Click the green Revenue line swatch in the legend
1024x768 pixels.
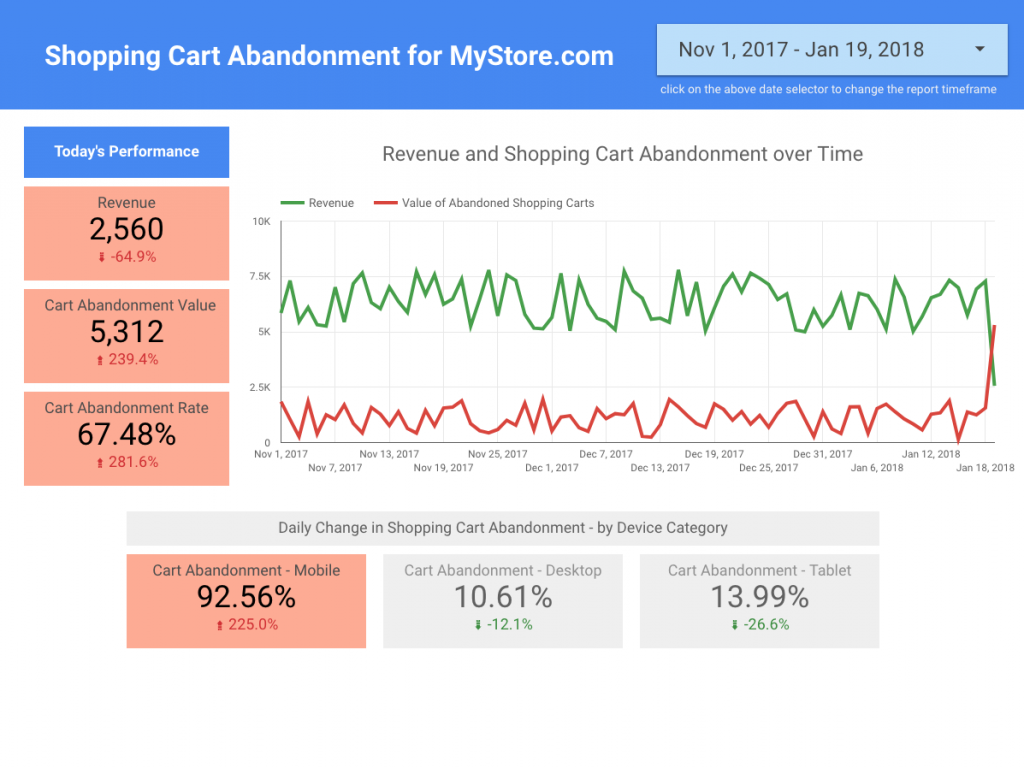pyautogui.click(x=293, y=202)
